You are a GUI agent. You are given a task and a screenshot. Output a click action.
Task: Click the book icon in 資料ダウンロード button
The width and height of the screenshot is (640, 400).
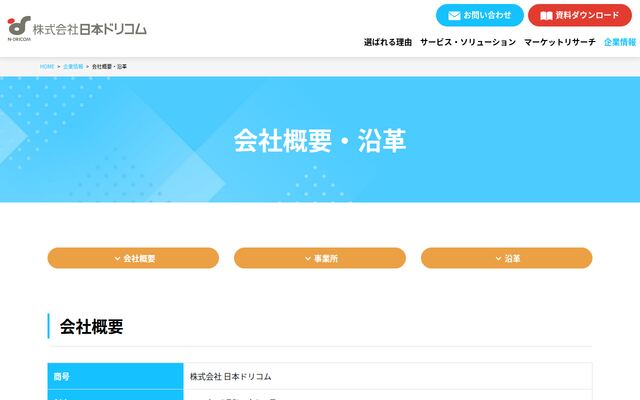(546, 16)
